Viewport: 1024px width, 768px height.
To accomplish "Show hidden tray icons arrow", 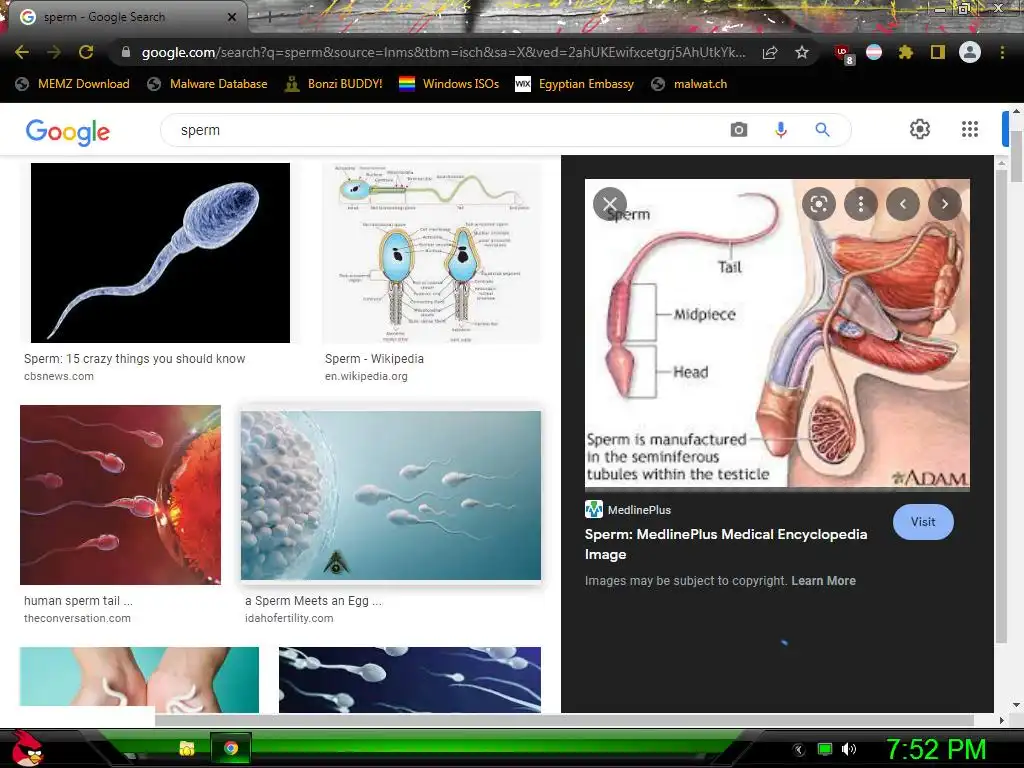I will tap(799, 749).
